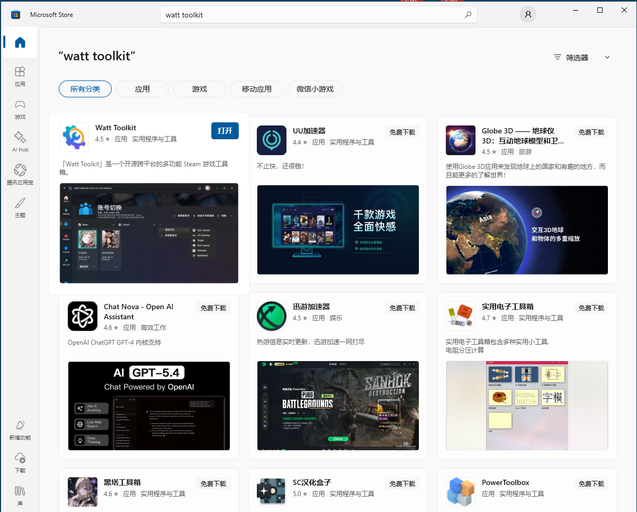Viewport: 637px width, 512px height.
Task: Open the Globe 3D screenshot thumbnail
Action: coord(527,230)
